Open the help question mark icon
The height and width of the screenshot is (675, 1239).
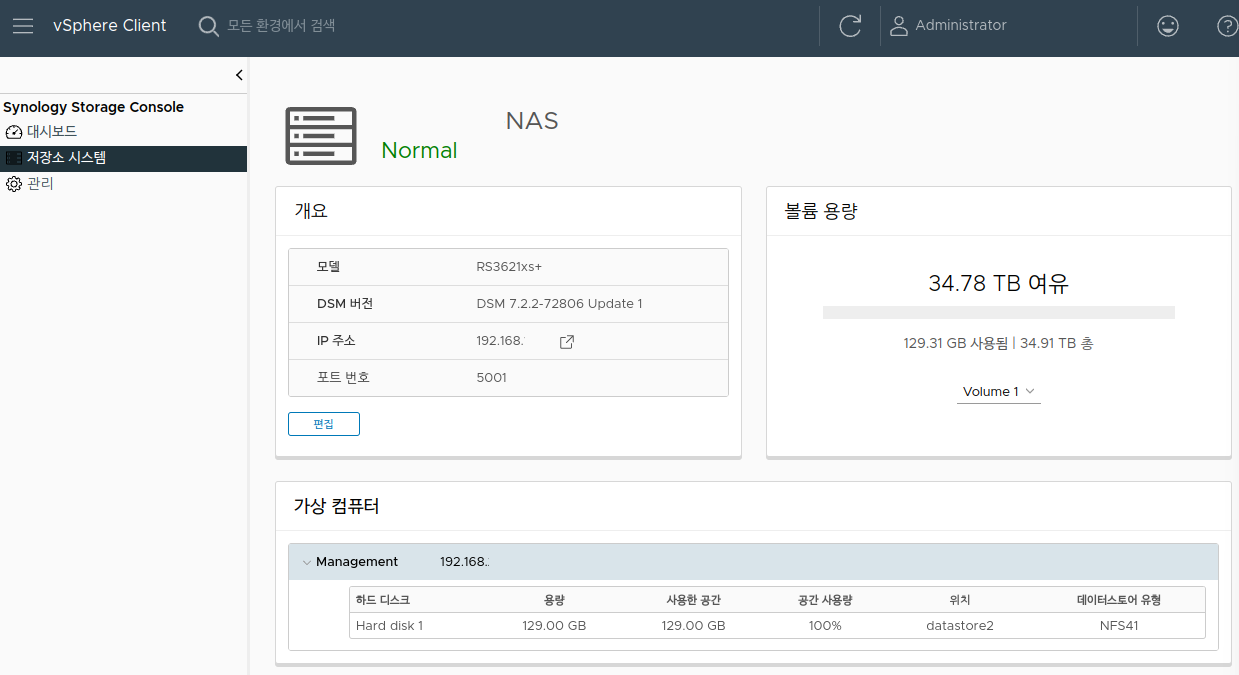[1227, 26]
